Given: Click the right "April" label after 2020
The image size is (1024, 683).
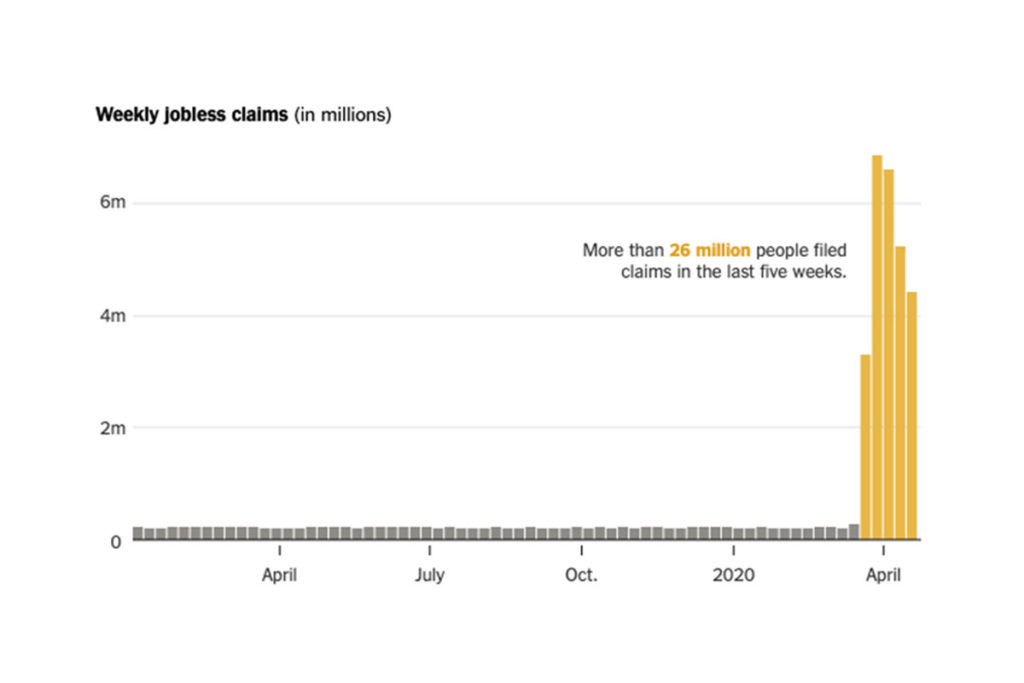Looking at the screenshot, I should click(x=883, y=575).
